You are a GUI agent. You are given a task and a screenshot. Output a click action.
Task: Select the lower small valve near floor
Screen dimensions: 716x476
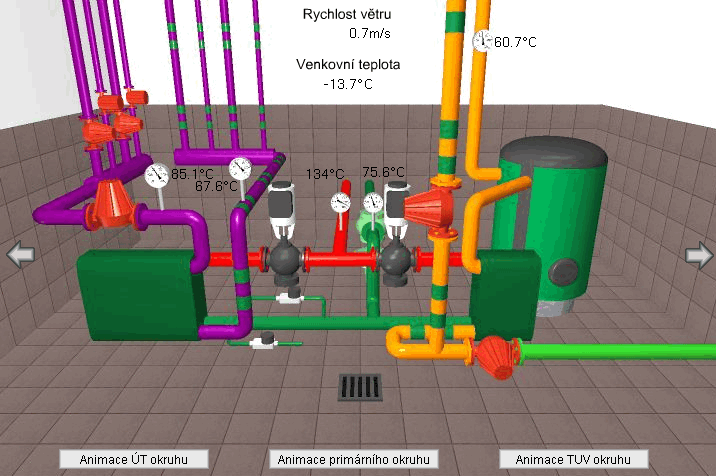click(x=264, y=341)
